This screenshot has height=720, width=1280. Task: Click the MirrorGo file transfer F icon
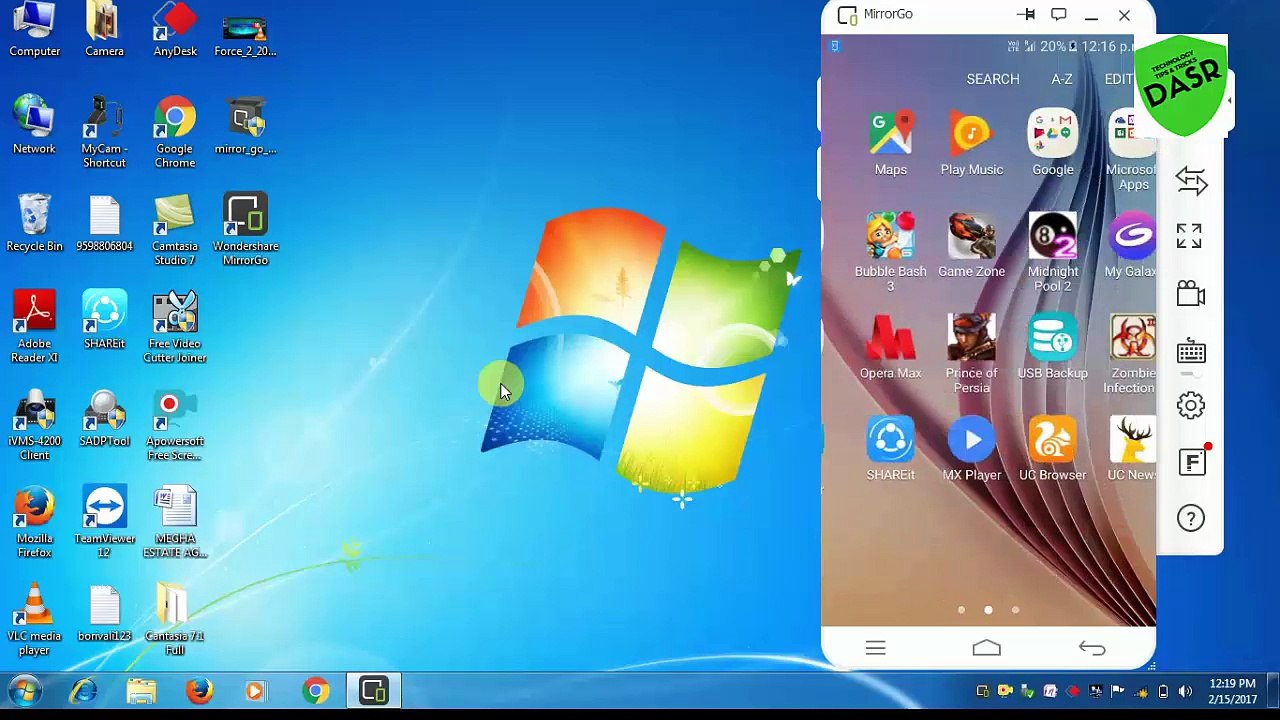click(1192, 462)
